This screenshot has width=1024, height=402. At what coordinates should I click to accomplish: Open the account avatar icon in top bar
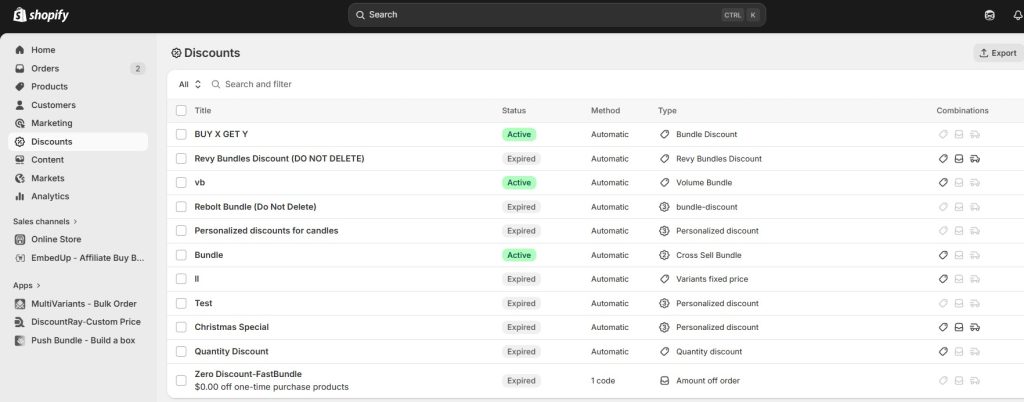point(989,15)
